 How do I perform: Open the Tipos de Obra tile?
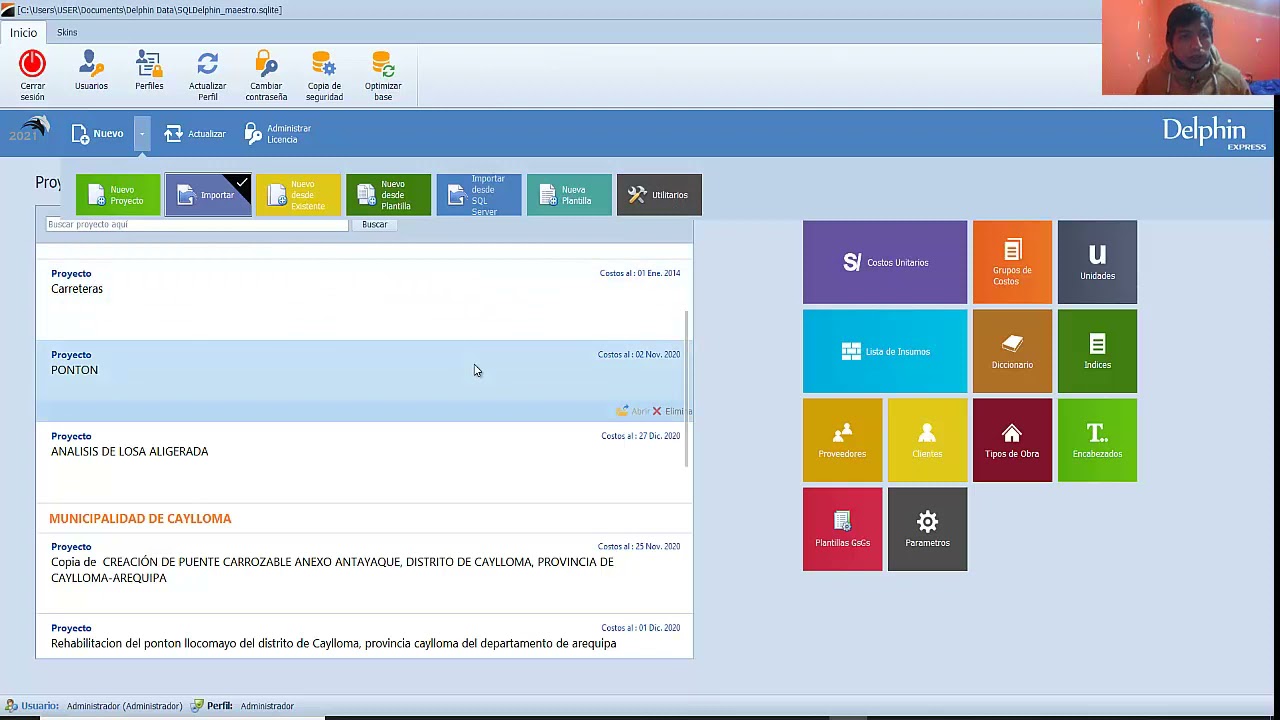[1012, 440]
